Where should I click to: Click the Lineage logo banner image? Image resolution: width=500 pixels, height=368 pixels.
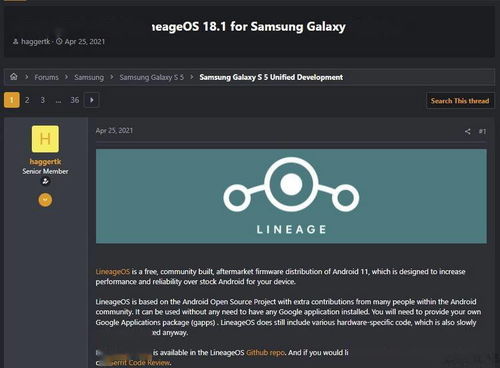(291, 196)
